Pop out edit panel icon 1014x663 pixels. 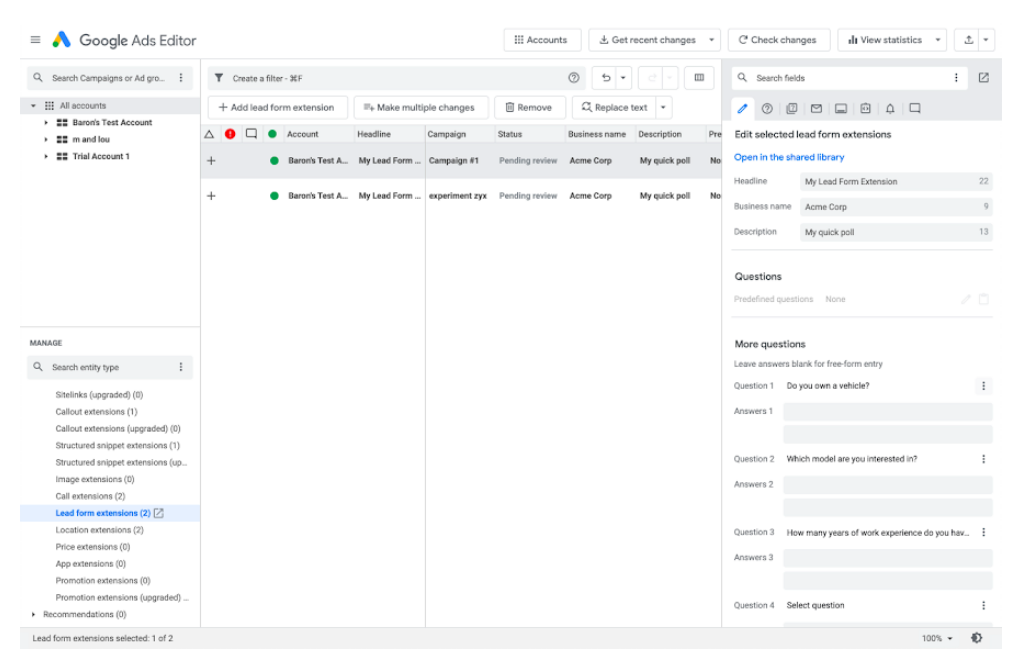coord(984,78)
